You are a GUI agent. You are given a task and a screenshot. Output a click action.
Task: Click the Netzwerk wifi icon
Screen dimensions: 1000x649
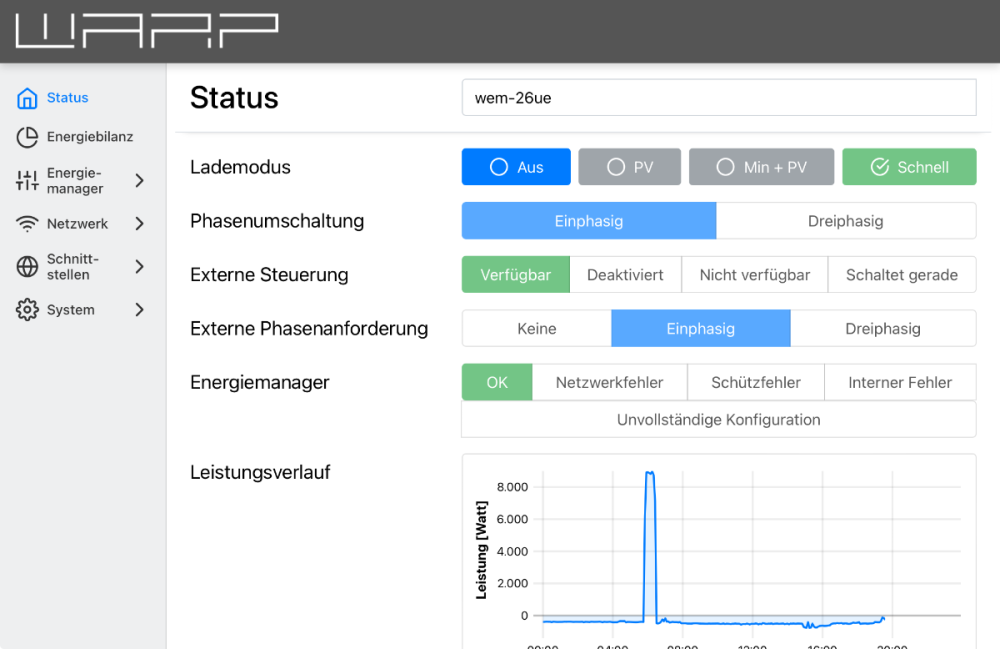click(x=27, y=224)
